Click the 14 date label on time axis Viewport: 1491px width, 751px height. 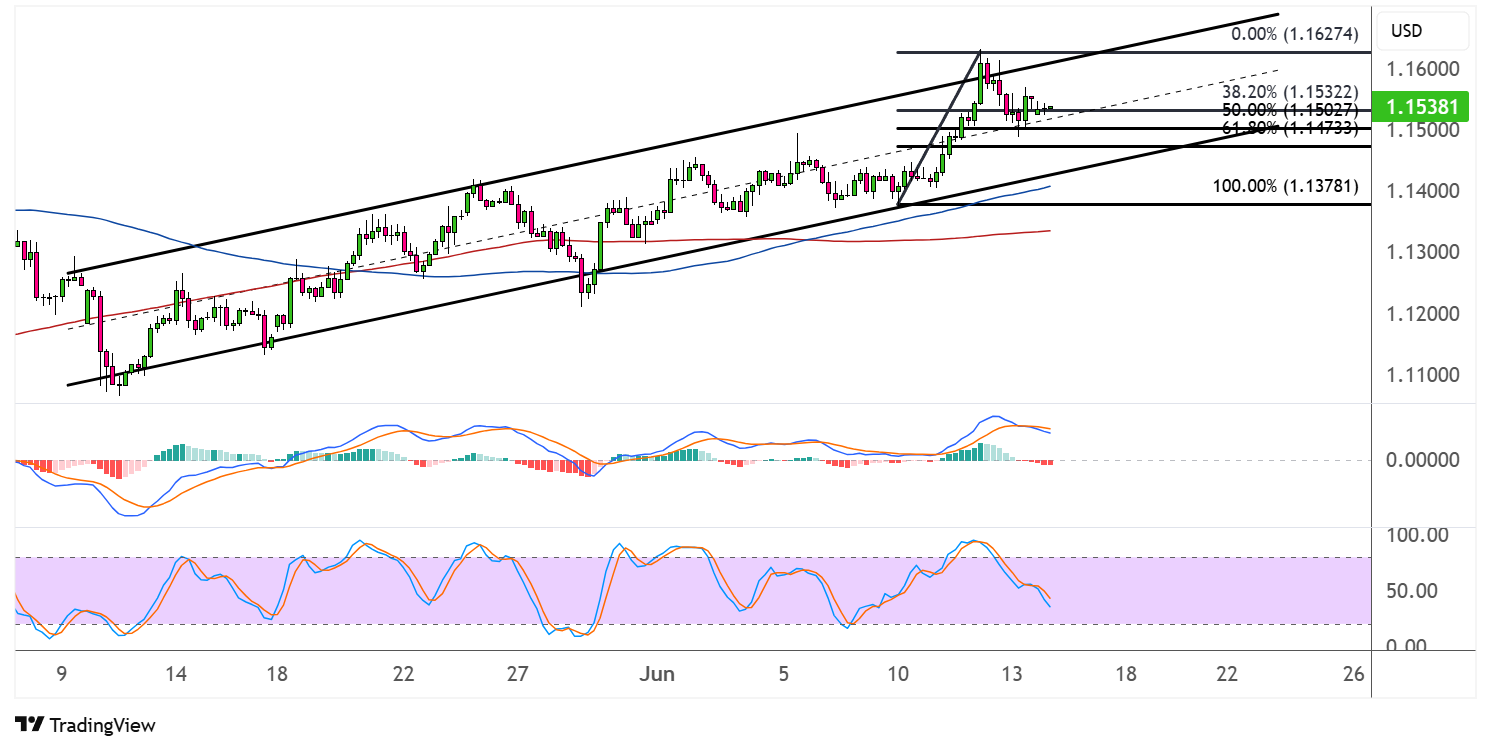[x=176, y=674]
